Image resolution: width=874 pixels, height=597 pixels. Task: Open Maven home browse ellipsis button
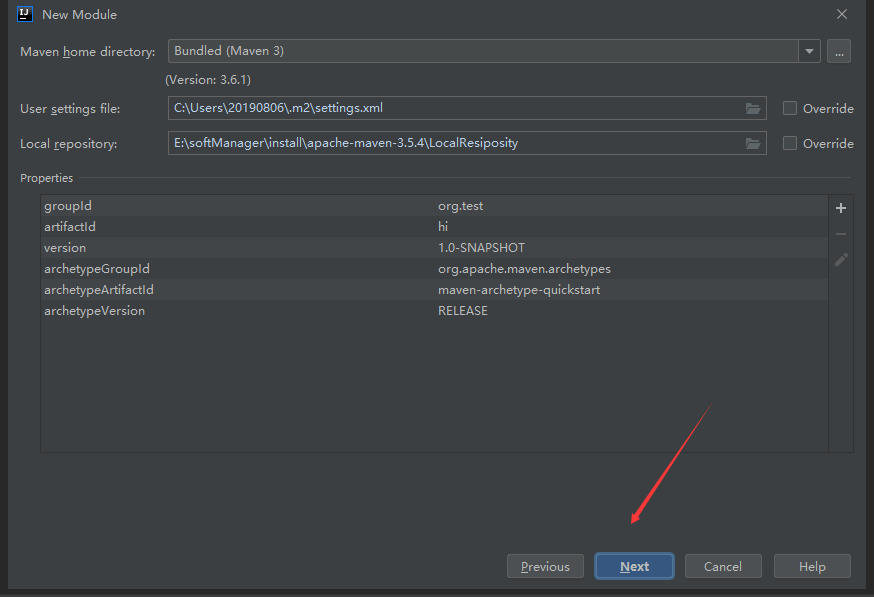coord(838,51)
